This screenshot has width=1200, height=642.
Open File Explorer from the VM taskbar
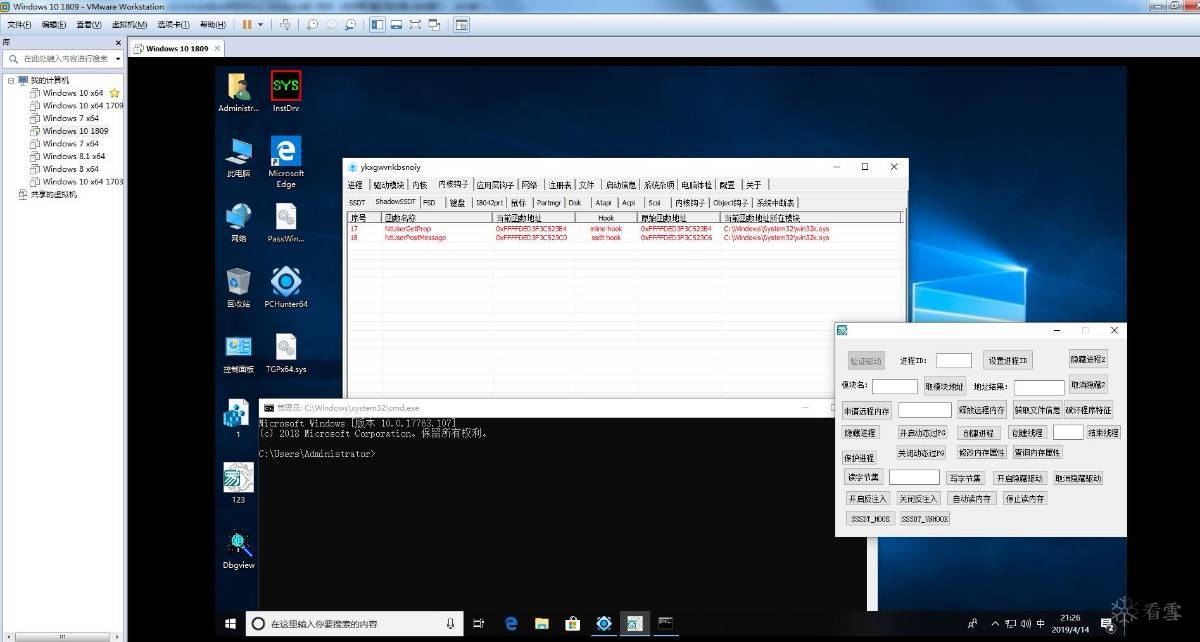pos(542,623)
